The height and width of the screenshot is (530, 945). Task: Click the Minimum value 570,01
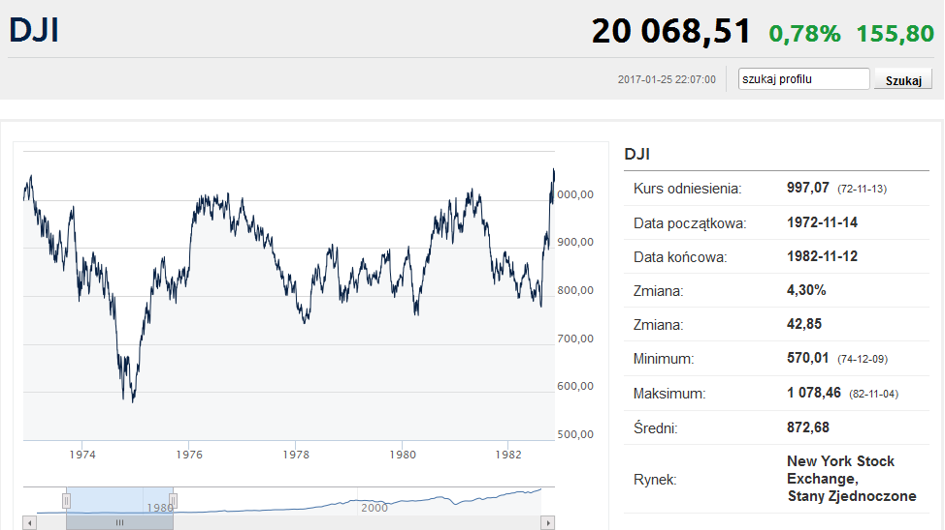click(808, 358)
